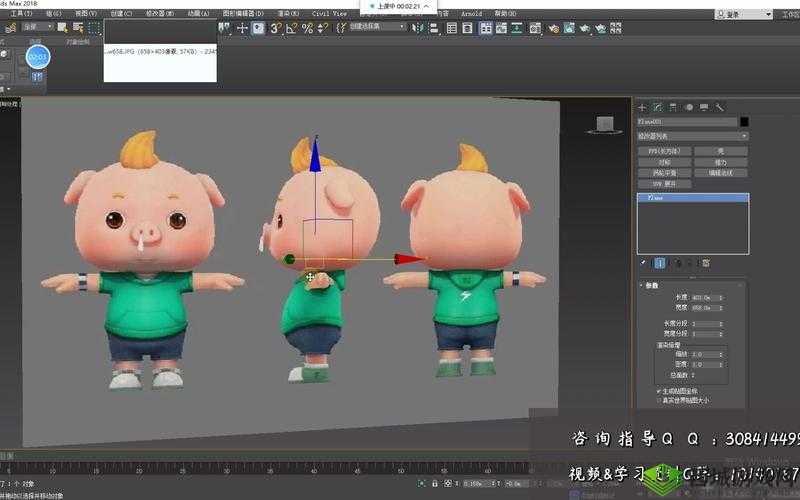Select the highlighted Plane entry in modifier stack
This screenshot has height=500, width=800.
click(x=693, y=197)
